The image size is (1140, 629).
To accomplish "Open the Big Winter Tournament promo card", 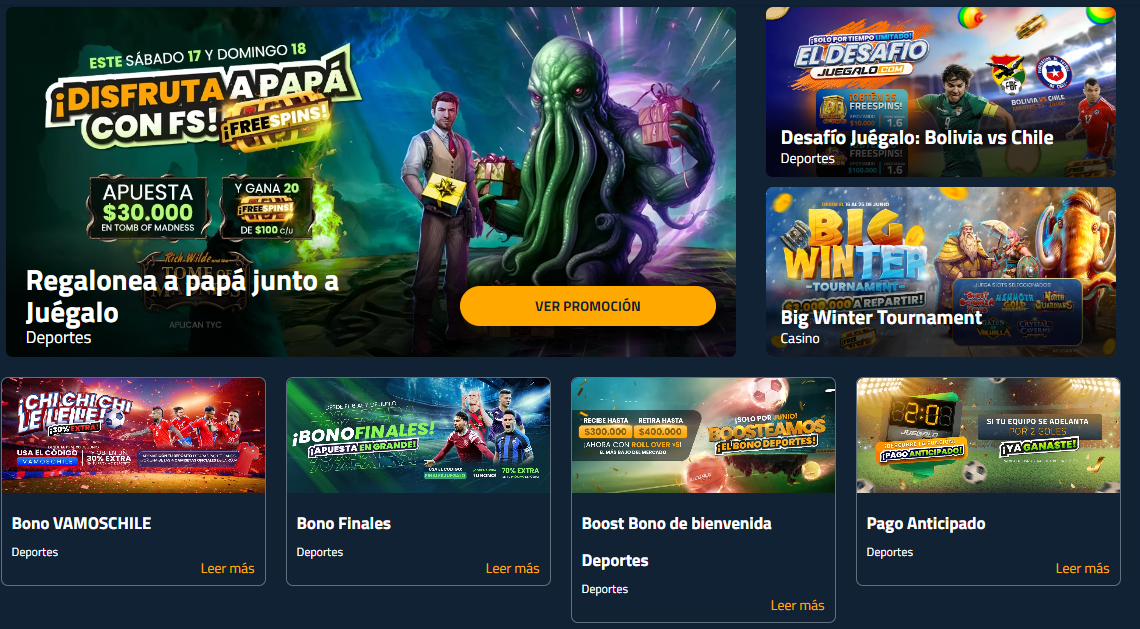I will (x=941, y=272).
